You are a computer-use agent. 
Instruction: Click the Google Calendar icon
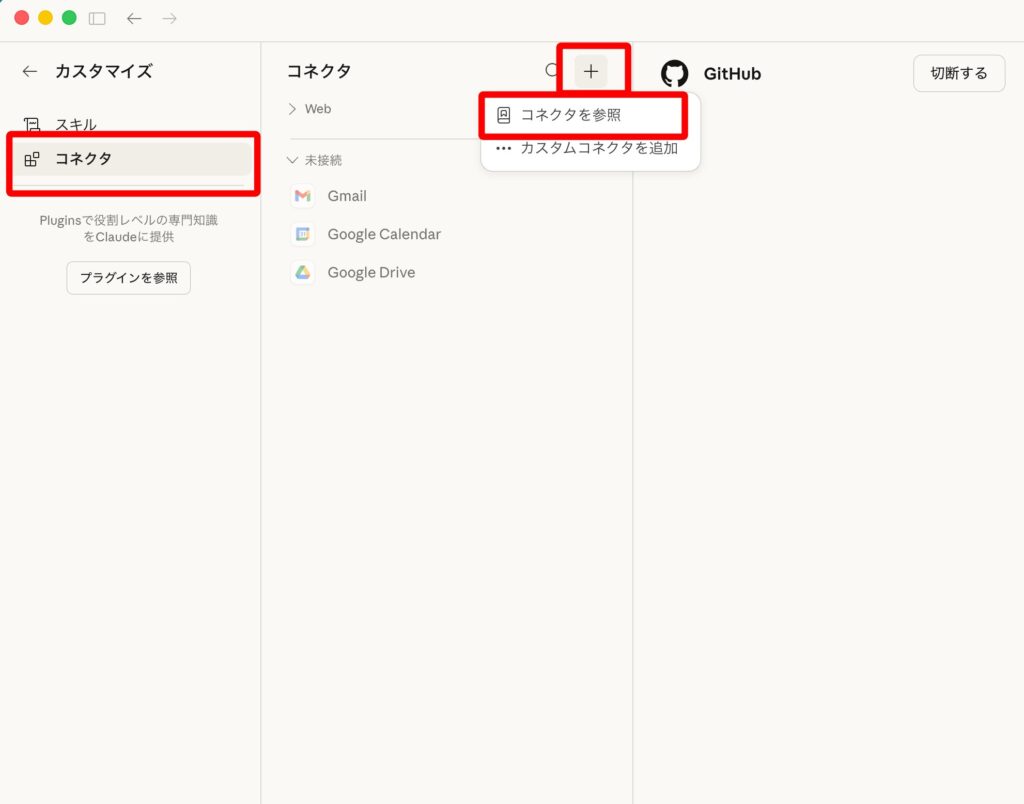(x=302, y=234)
